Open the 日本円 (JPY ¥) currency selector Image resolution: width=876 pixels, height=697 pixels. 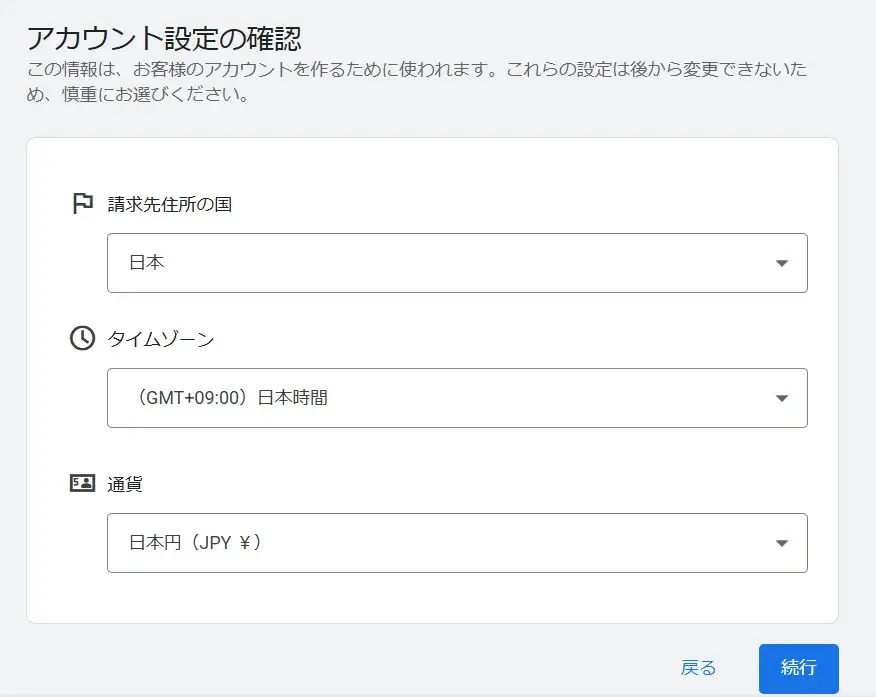pos(457,543)
